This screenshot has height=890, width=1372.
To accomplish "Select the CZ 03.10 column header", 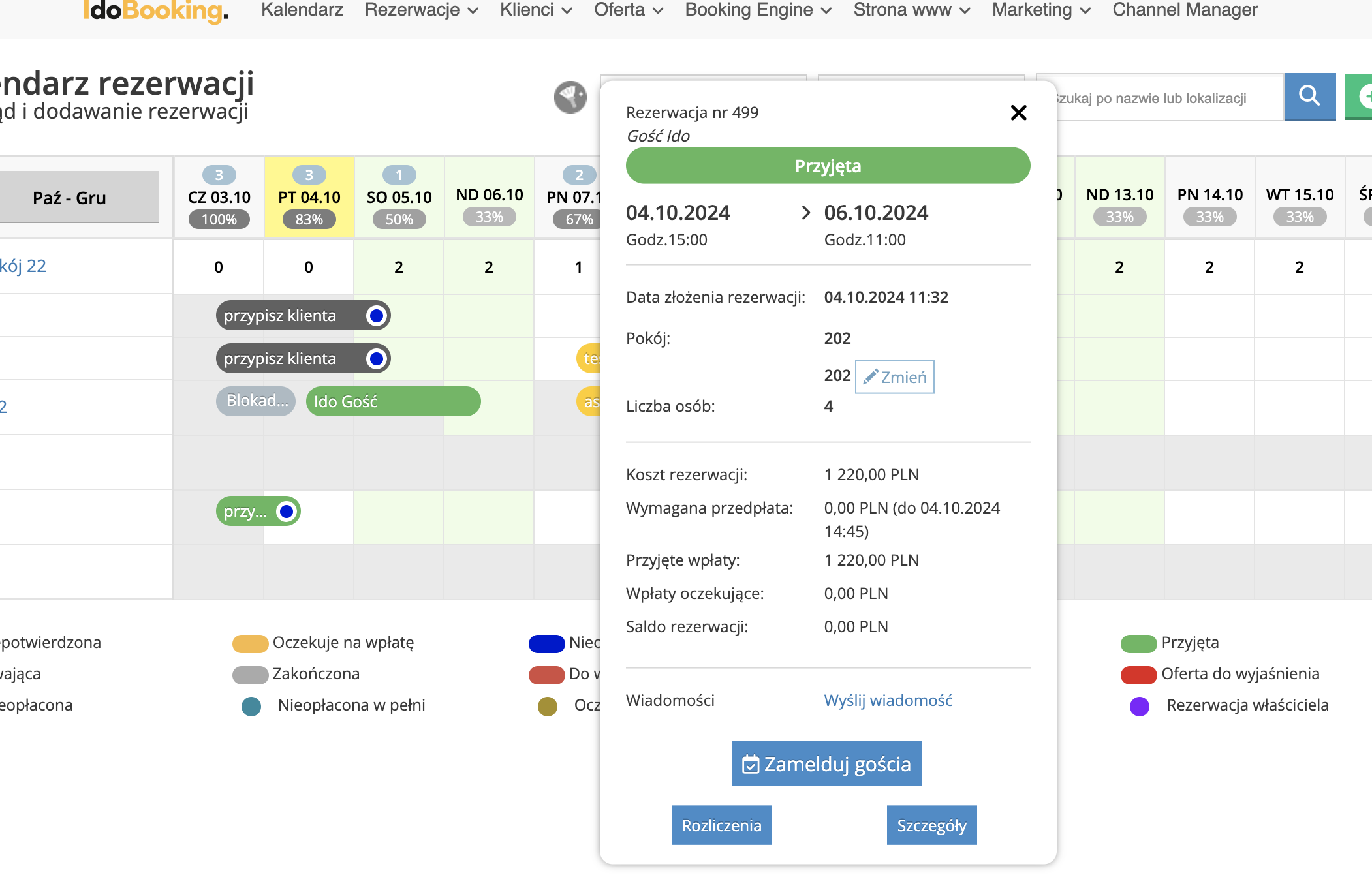I will 219,197.
